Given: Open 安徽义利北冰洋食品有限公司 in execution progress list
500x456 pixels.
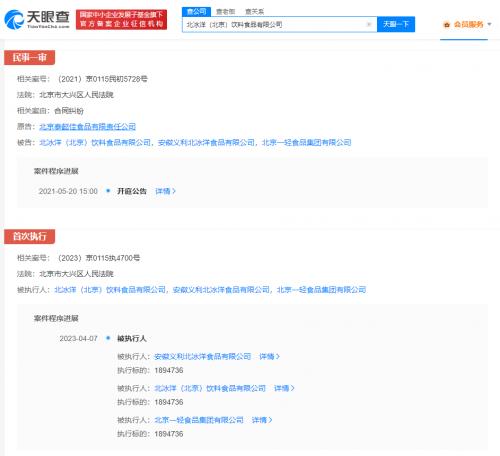Looking at the screenshot, I should (202, 357).
